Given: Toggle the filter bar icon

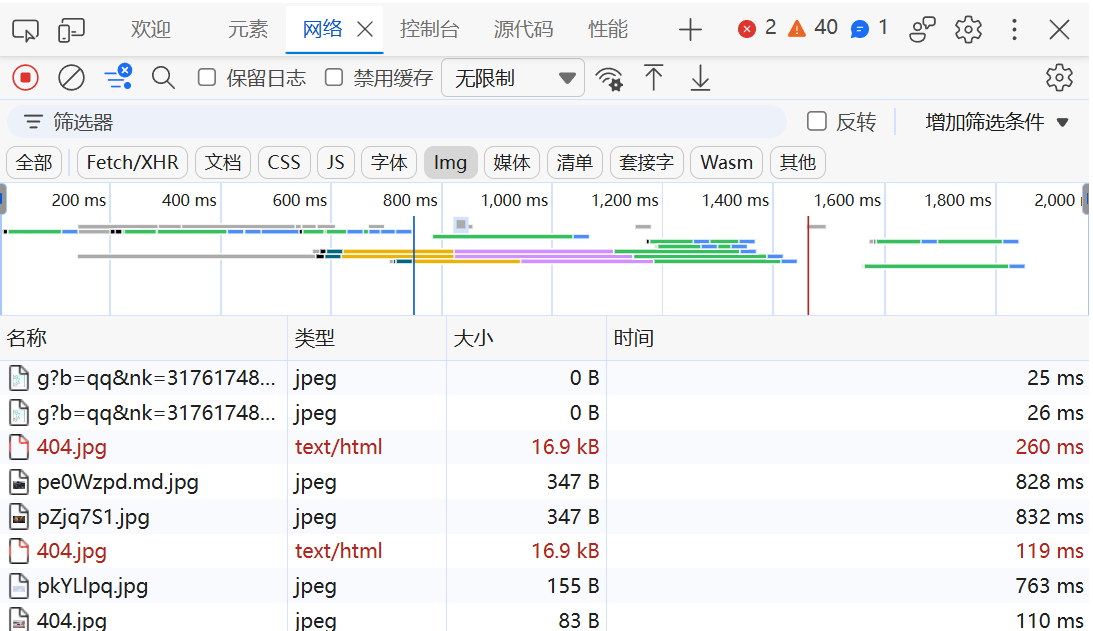Looking at the screenshot, I should 118,77.
